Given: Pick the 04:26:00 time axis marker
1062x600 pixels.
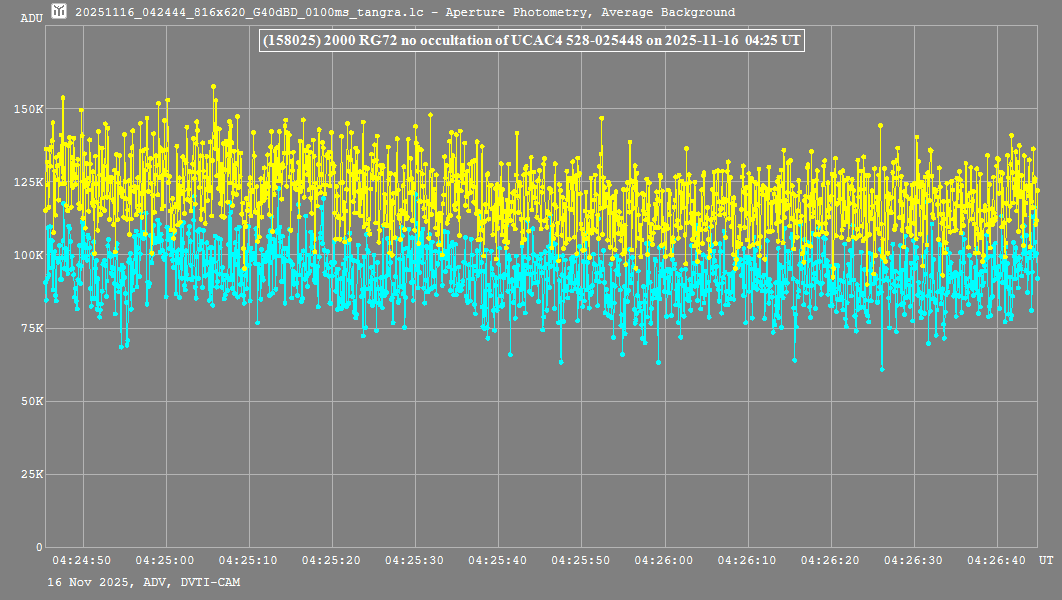Looking at the screenshot, I should (x=664, y=560).
